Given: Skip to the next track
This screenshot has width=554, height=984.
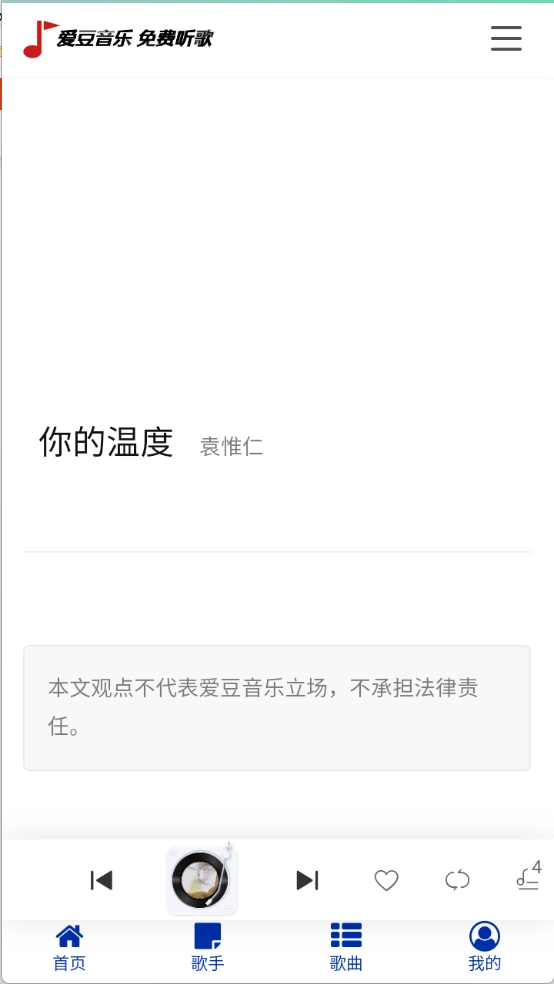Looking at the screenshot, I should tap(307, 880).
